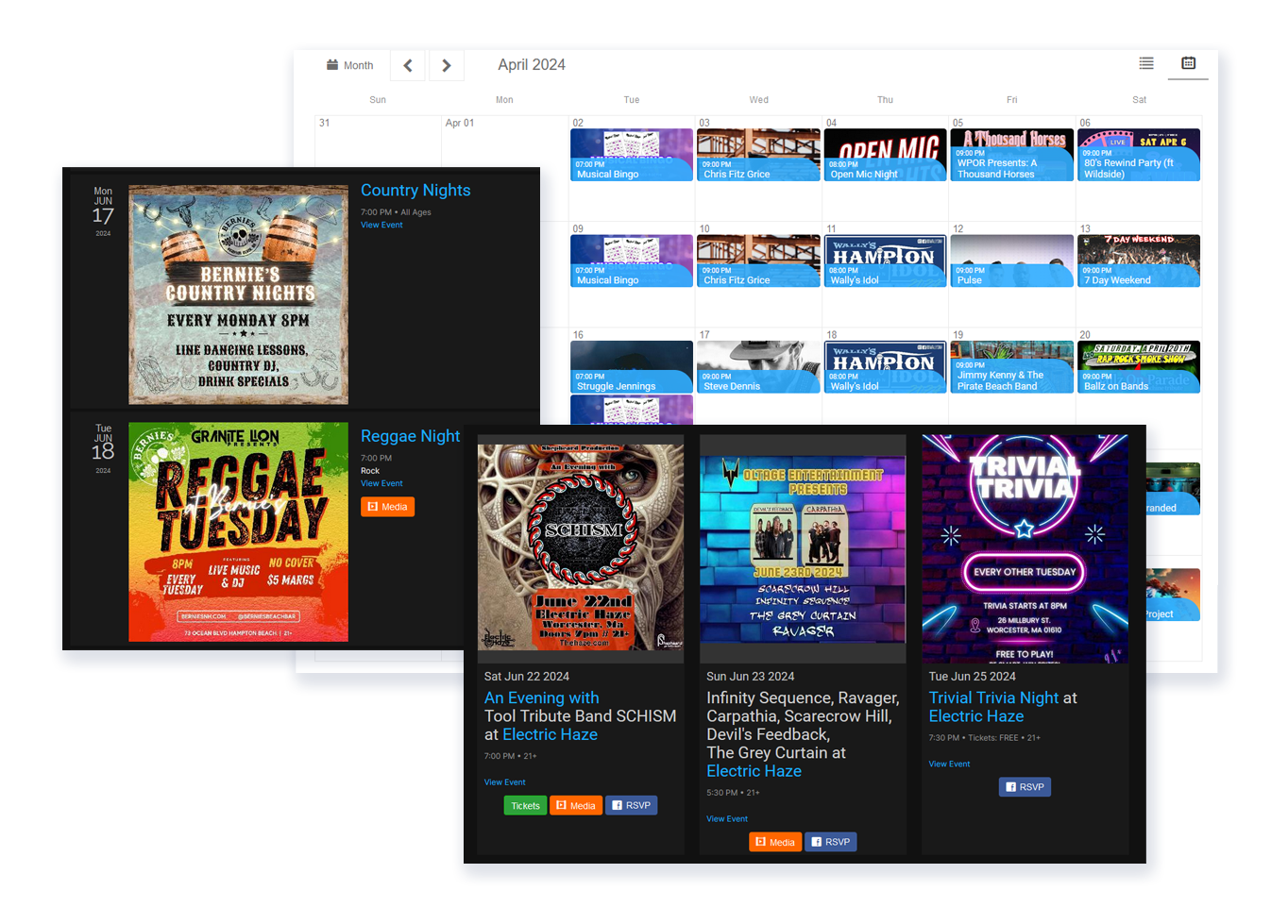Open the Pulse event on April 12
This screenshot has height=924, width=1288.
[x=1012, y=260]
